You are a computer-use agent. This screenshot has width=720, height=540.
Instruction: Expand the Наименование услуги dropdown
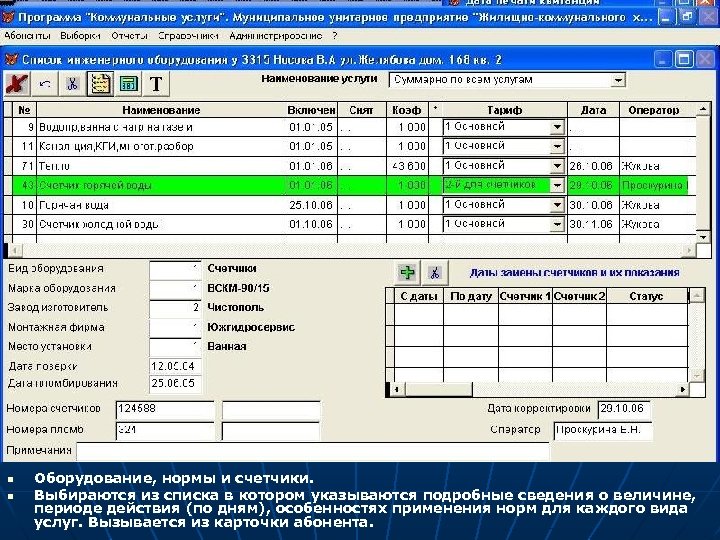coord(619,80)
